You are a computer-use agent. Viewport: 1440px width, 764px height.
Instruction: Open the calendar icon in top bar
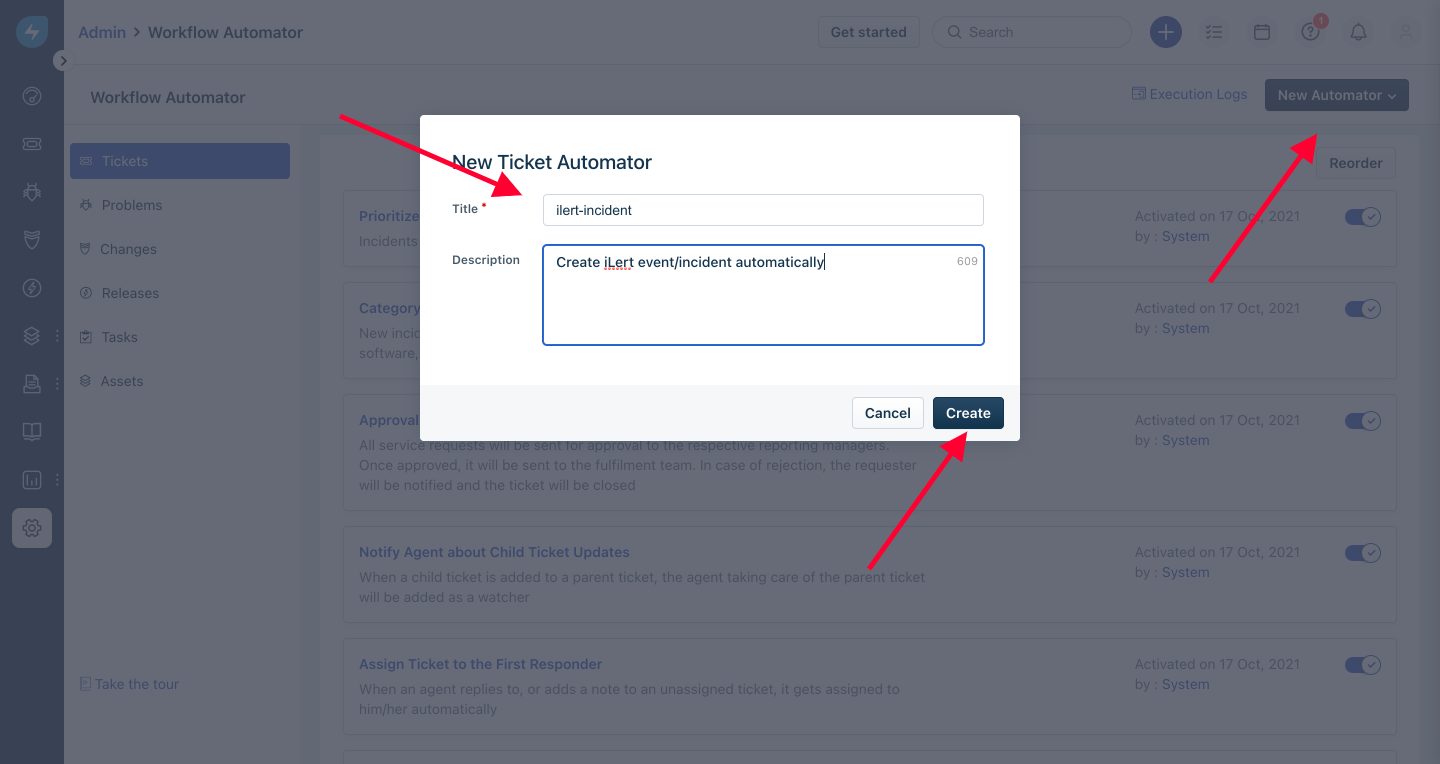1262,32
